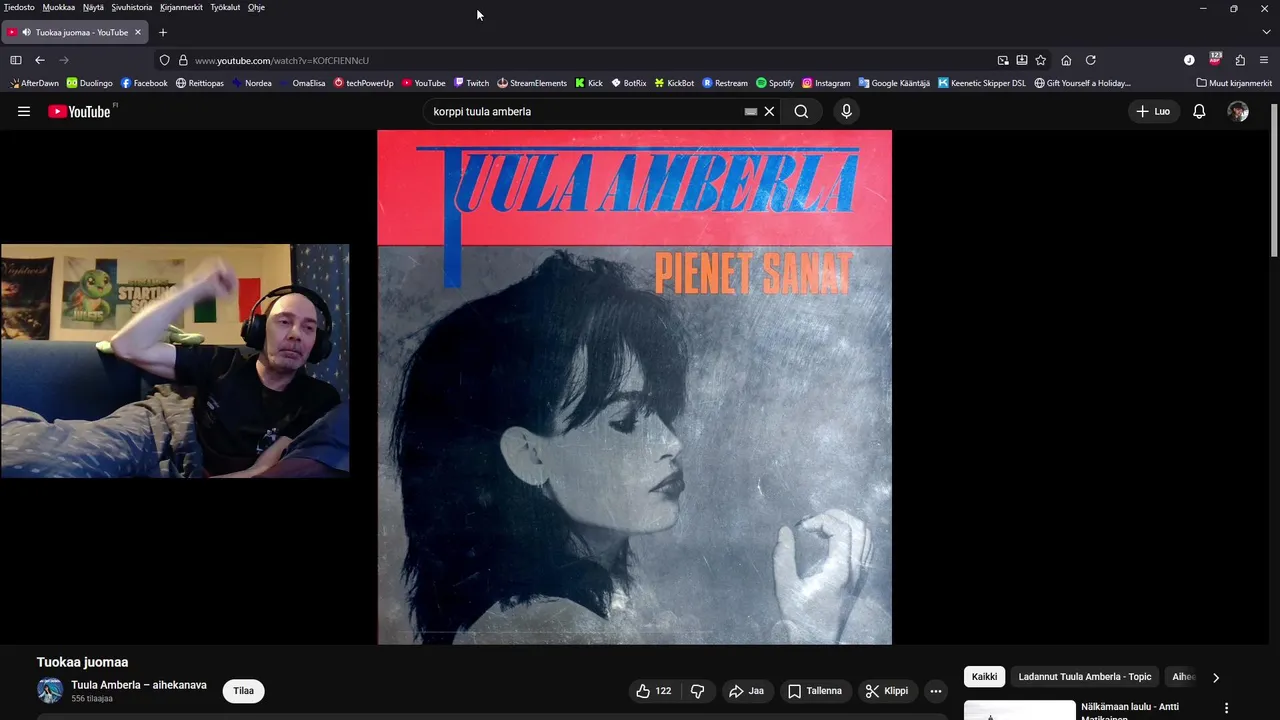
Task: Expand the Muut kirjanmerkit folder
Action: (x=1234, y=83)
